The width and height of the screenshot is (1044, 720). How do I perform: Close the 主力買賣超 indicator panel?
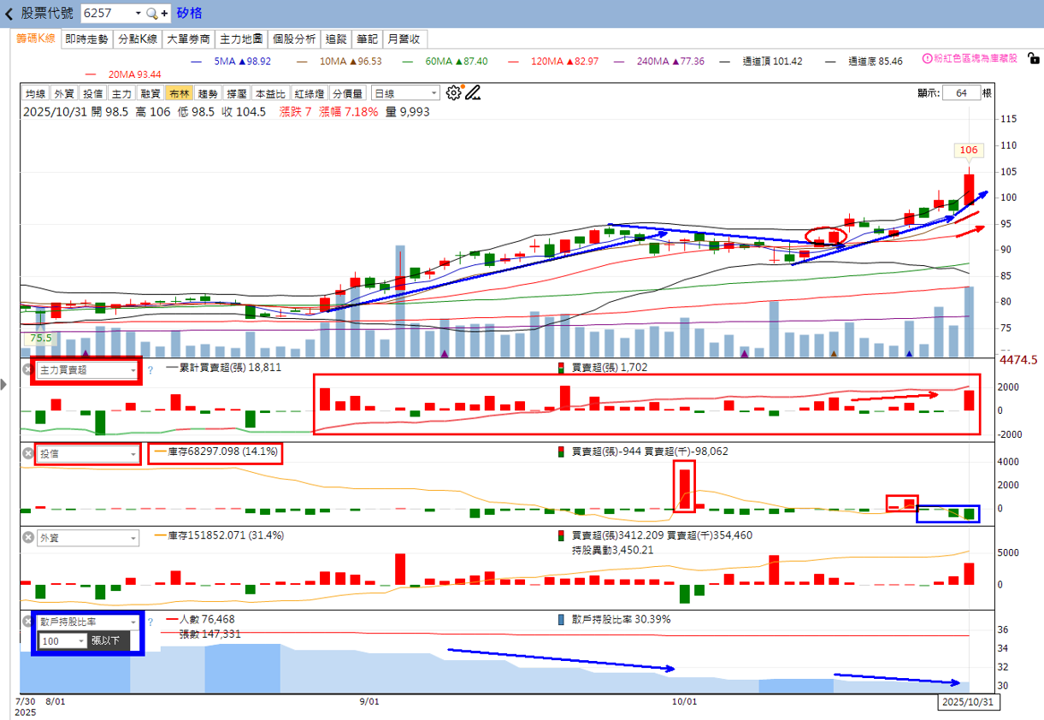[x=28, y=370]
